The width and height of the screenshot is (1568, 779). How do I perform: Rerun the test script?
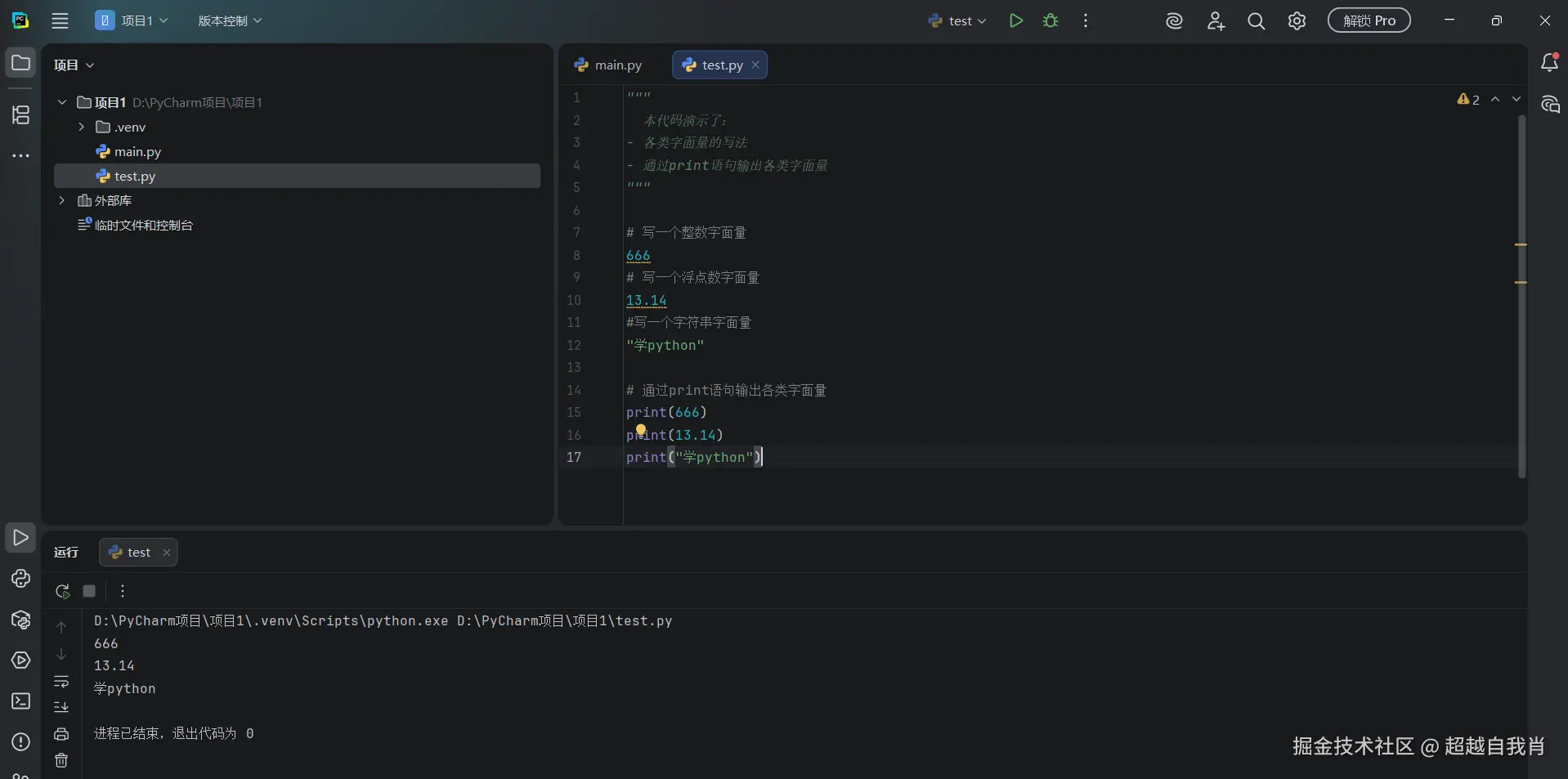[x=62, y=591]
